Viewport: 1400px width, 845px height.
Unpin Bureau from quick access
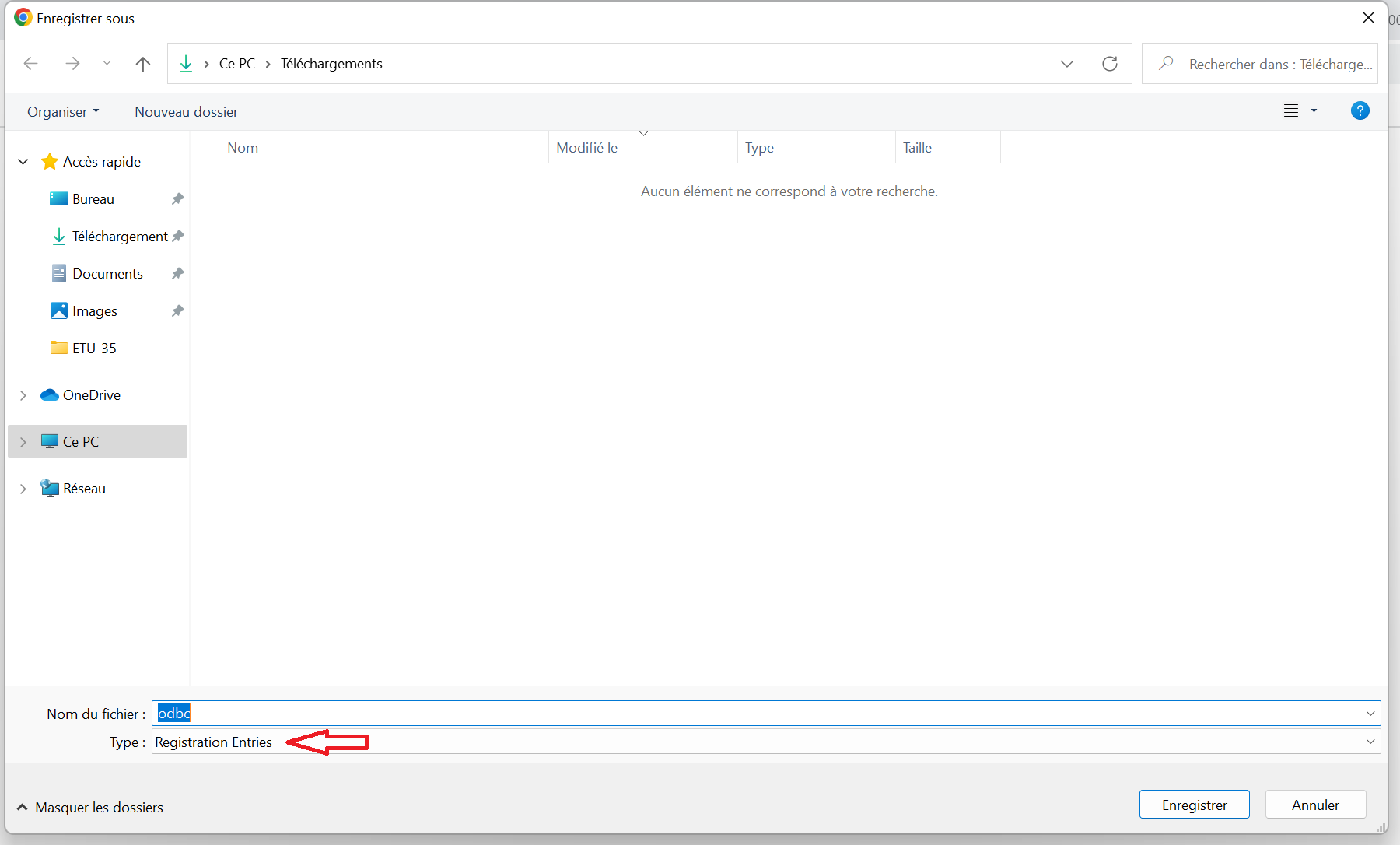click(x=177, y=199)
